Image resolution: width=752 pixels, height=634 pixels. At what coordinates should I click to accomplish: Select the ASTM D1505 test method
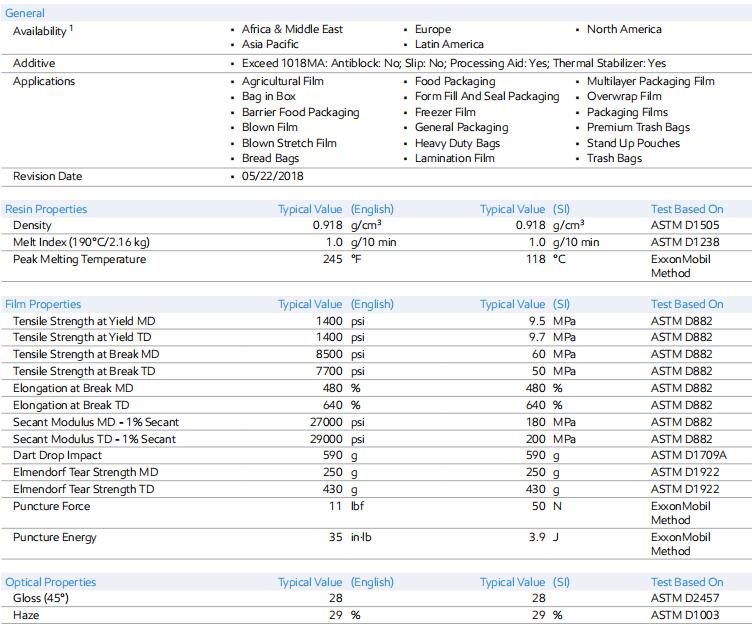tap(685, 225)
